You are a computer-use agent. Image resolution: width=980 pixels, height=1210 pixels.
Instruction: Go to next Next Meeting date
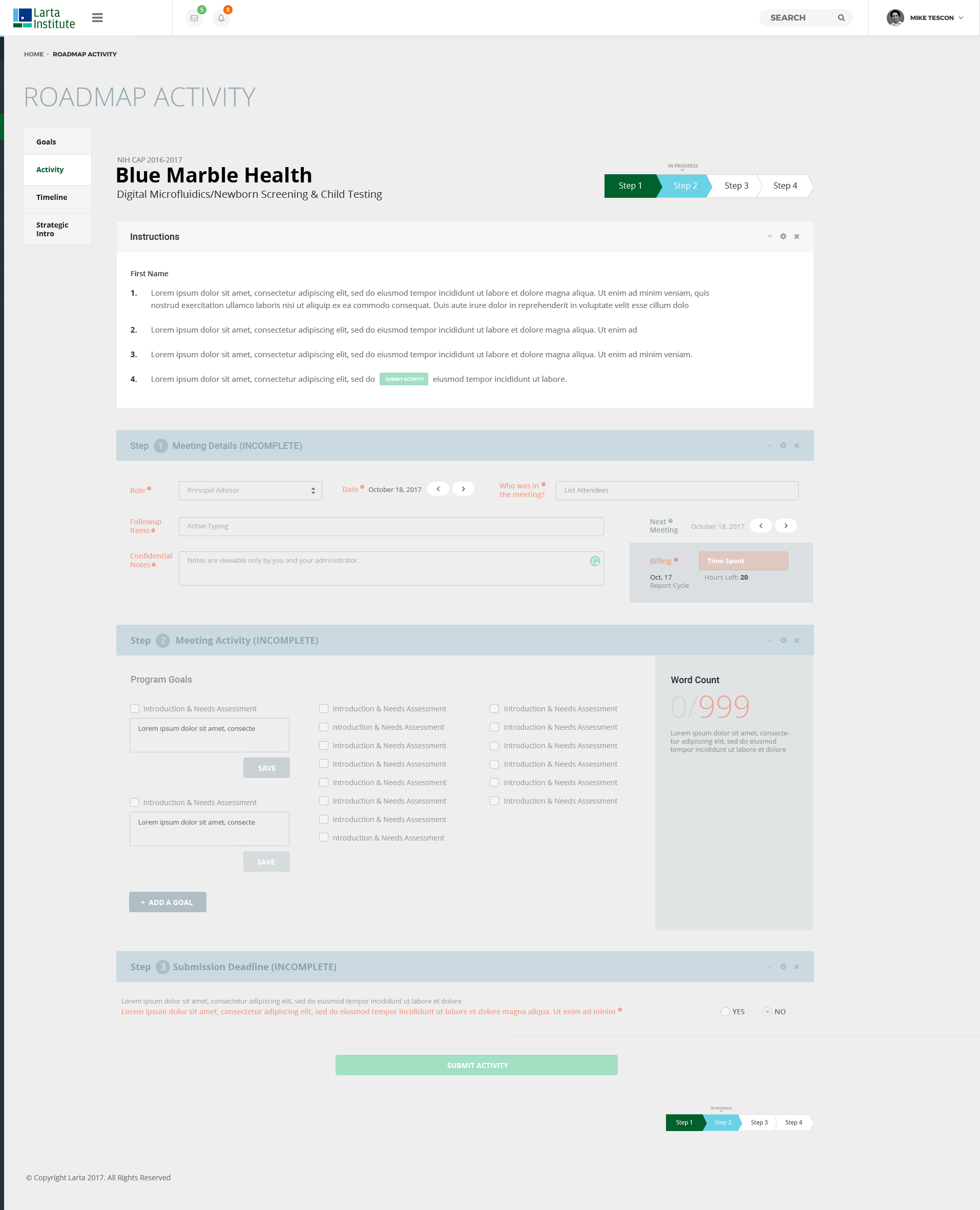click(786, 526)
